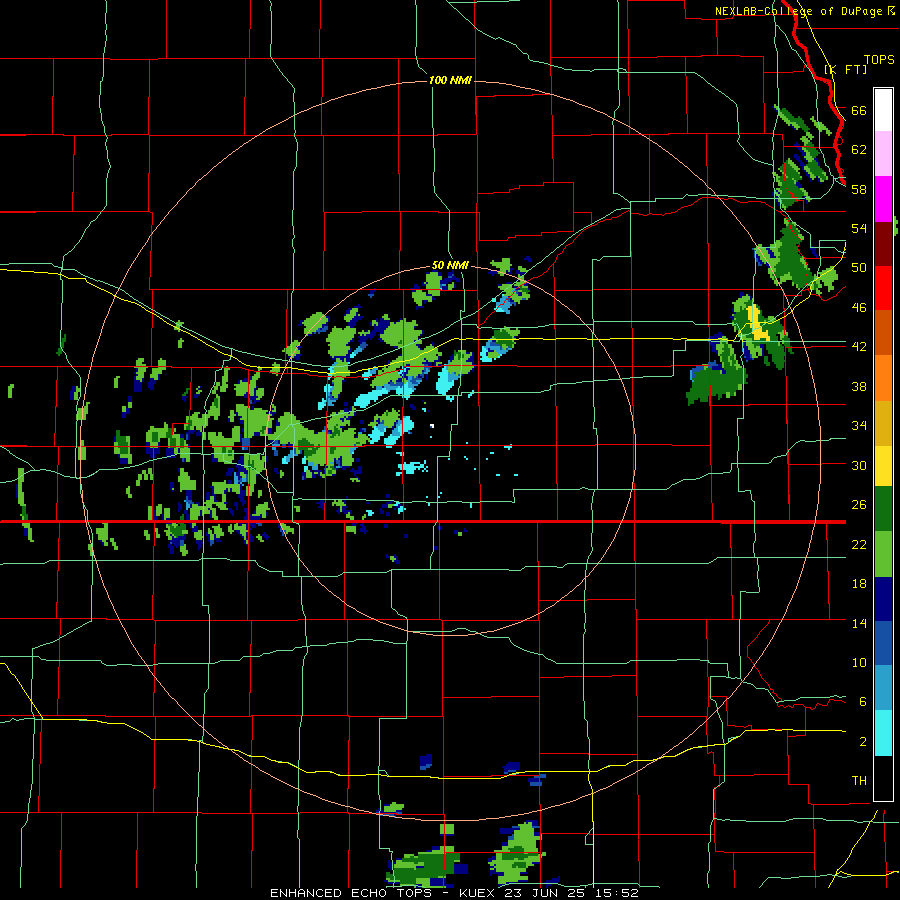
Task: Click the "58" legend value
Action: pyautogui.click(x=859, y=189)
